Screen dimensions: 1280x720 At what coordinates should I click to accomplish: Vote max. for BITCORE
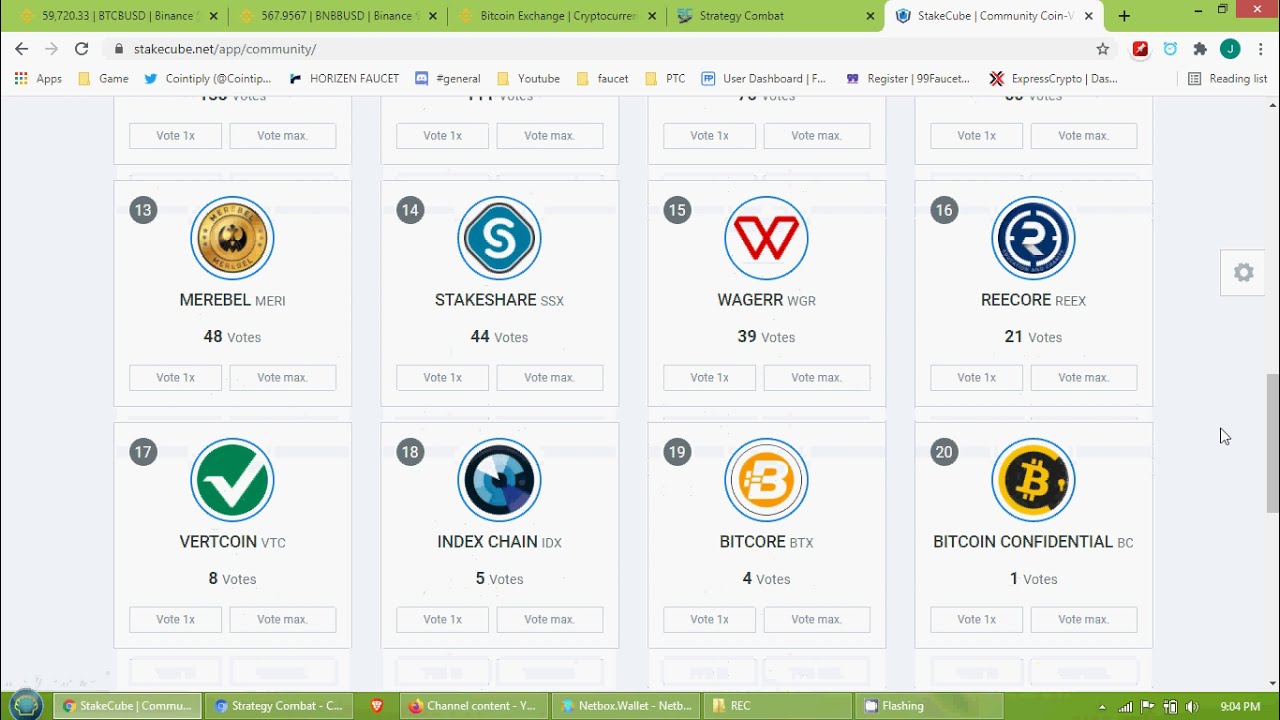coord(817,620)
